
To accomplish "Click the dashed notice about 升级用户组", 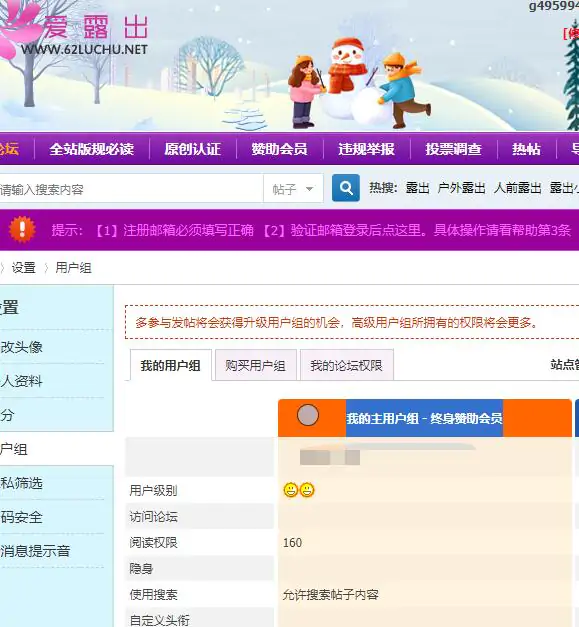I will click(352, 322).
